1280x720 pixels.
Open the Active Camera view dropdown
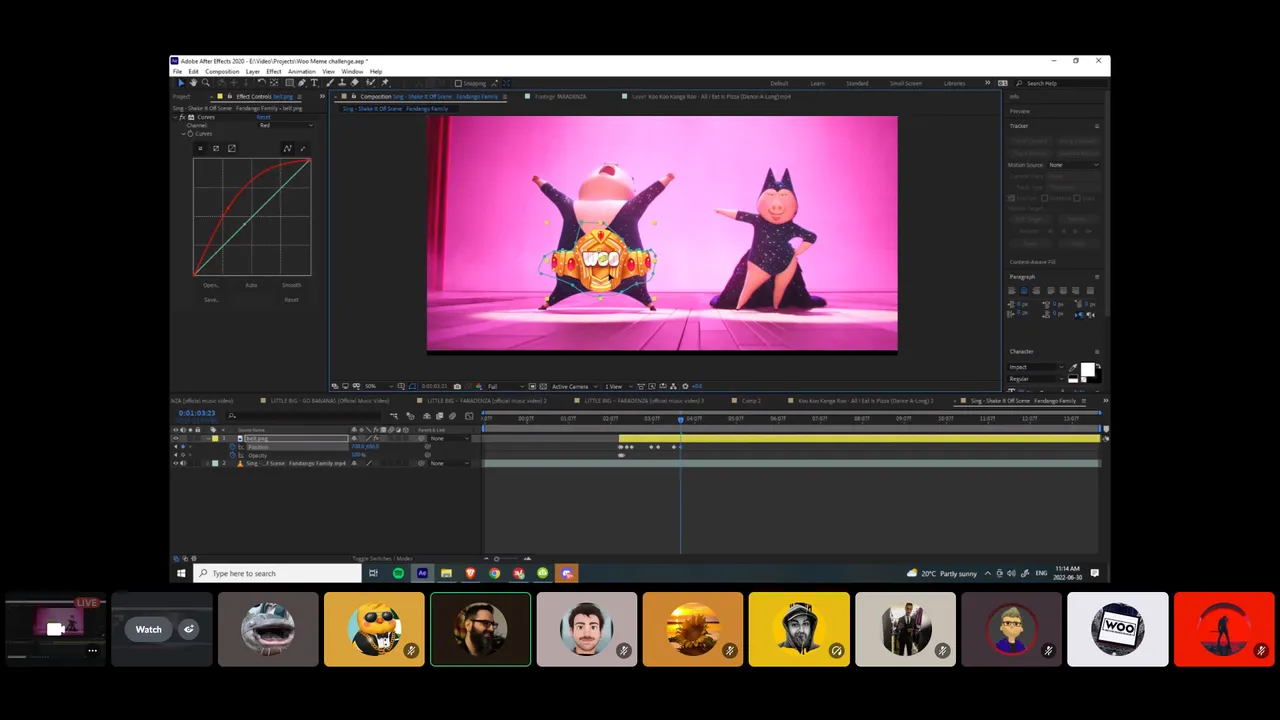tap(574, 387)
